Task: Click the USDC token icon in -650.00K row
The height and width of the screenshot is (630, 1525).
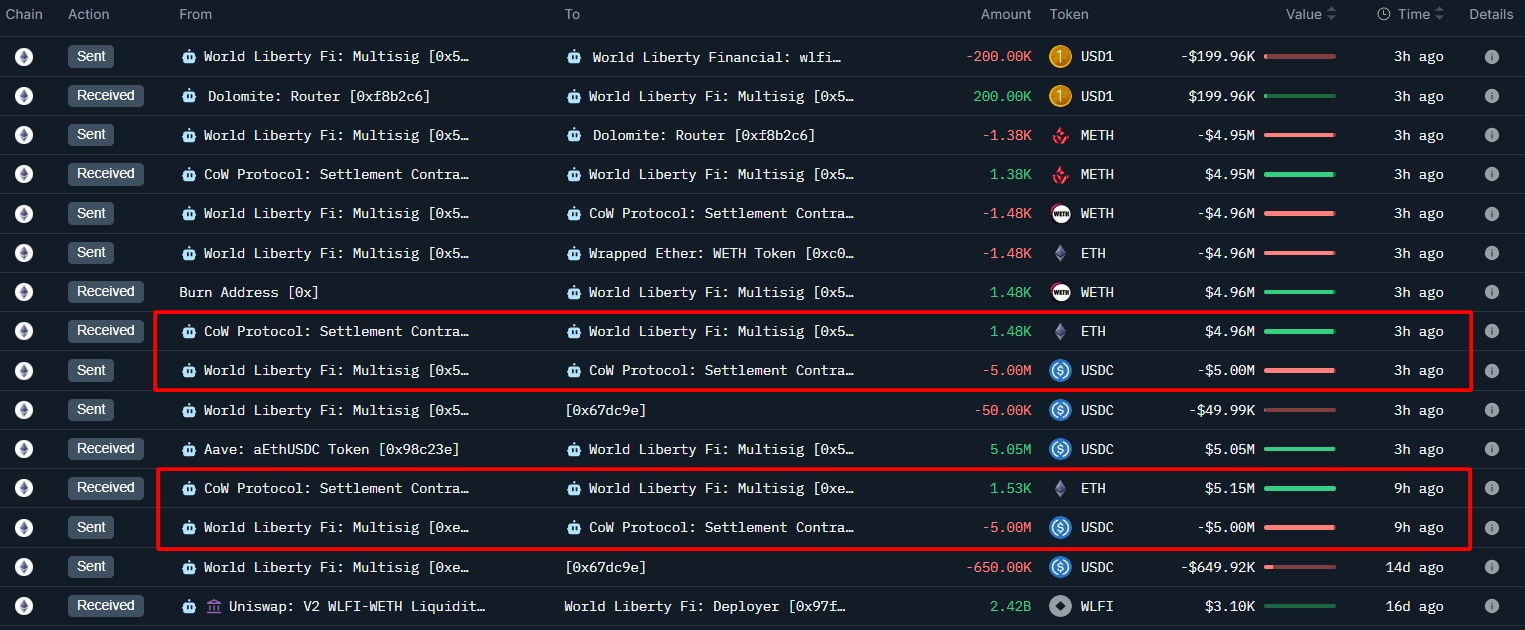Action: 1060,567
